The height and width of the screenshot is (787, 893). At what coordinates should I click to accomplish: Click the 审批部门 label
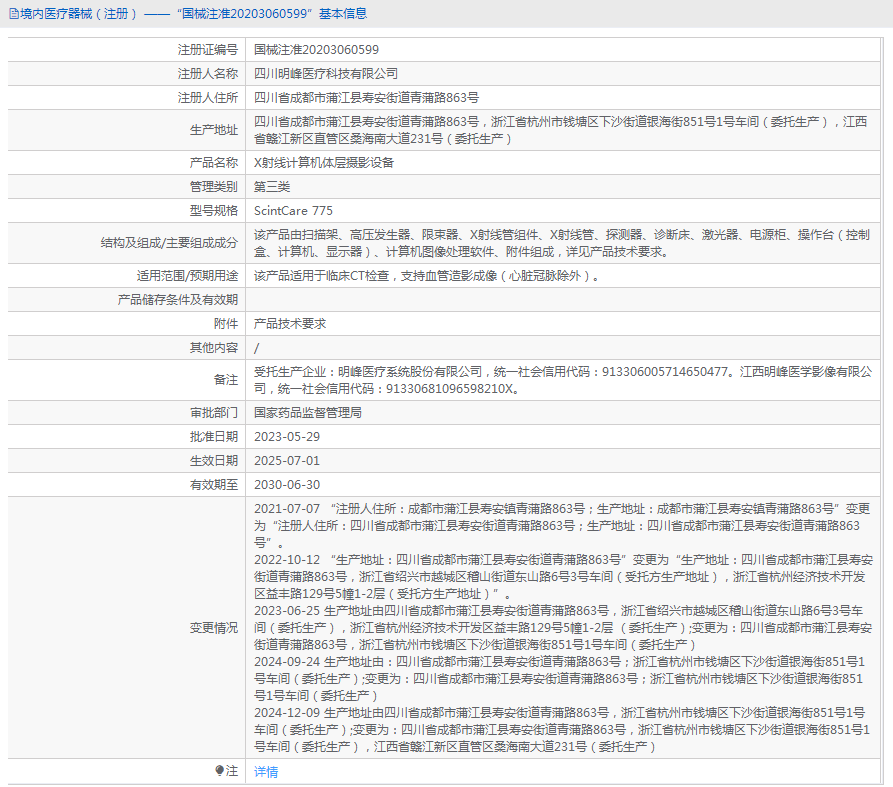pos(214,412)
